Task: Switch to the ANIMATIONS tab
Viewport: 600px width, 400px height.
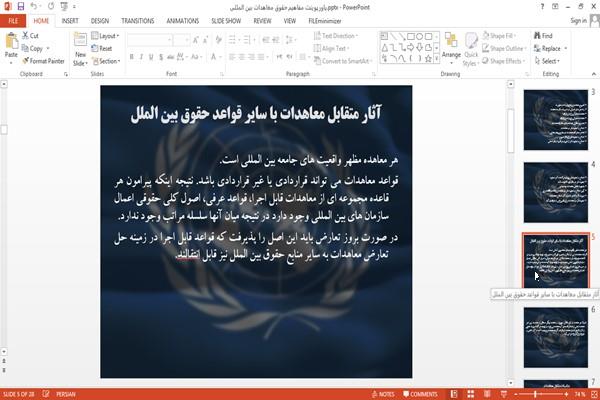Action: (183, 21)
